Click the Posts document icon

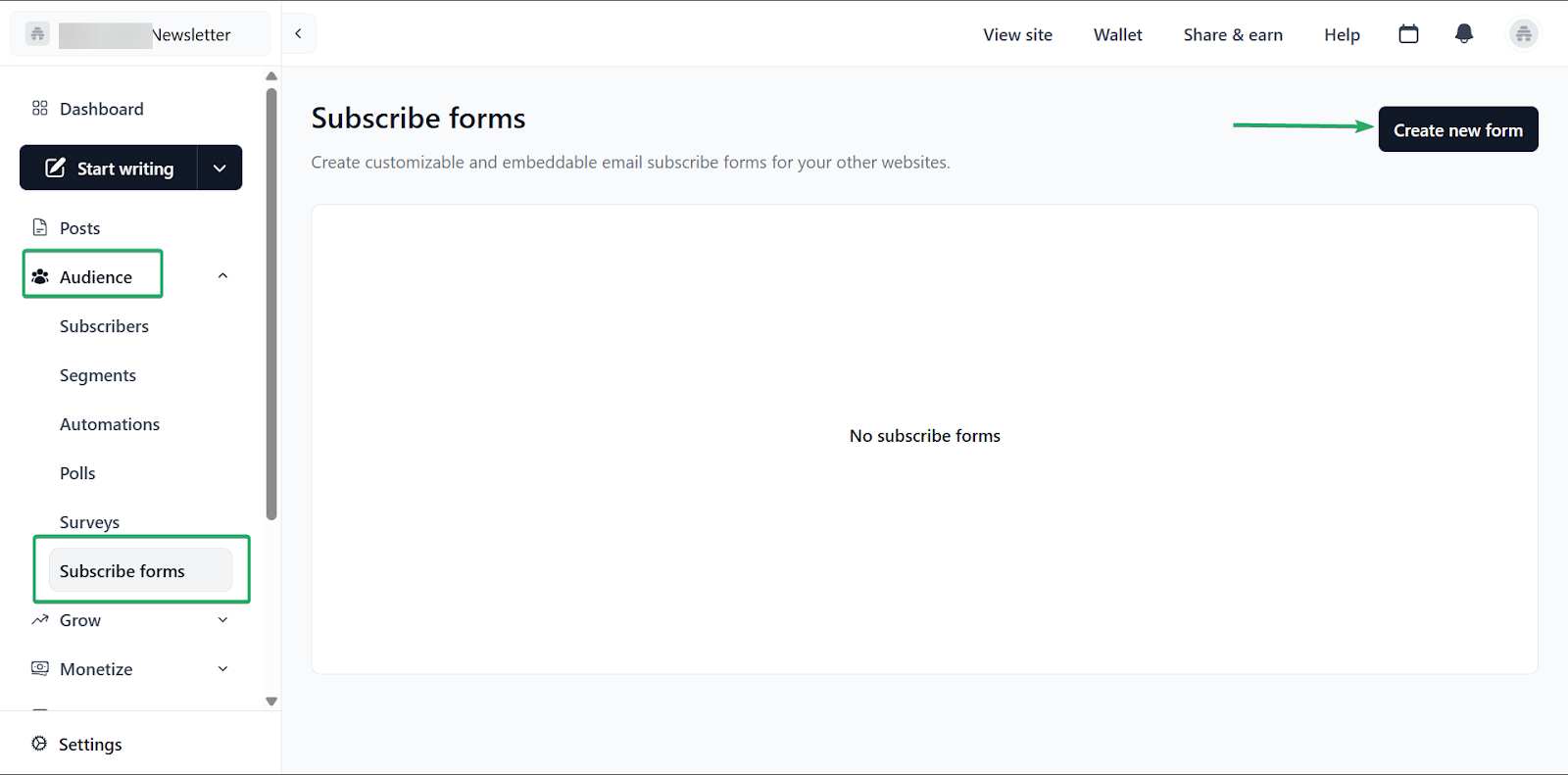point(40,226)
